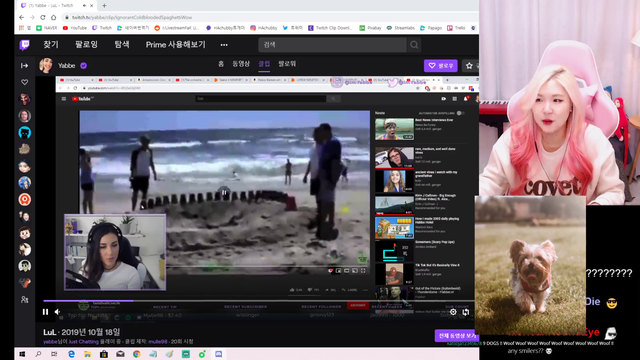The width and height of the screenshot is (640, 360).
Task: Click the Yabbe channel name
Action: (x=66, y=66)
